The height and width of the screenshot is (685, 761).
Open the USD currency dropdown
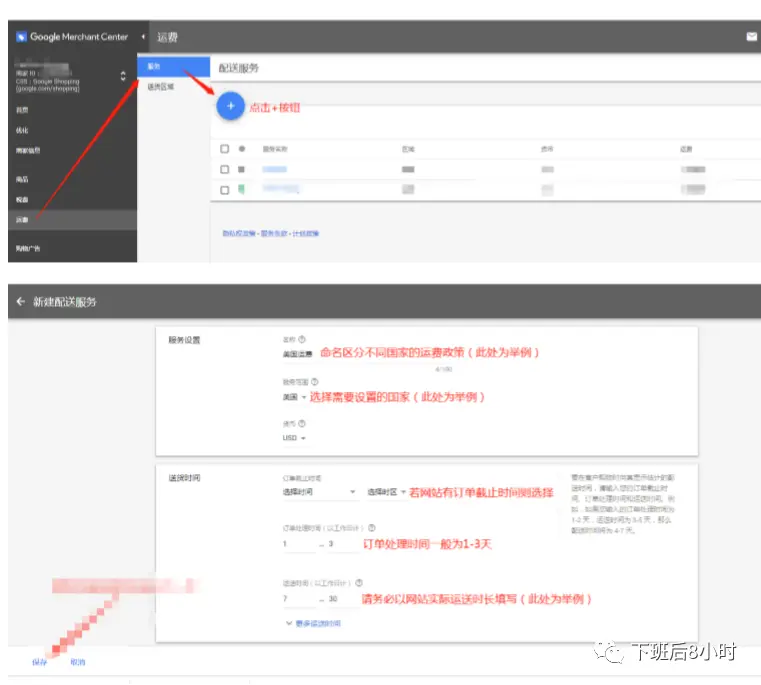point(294,438)
